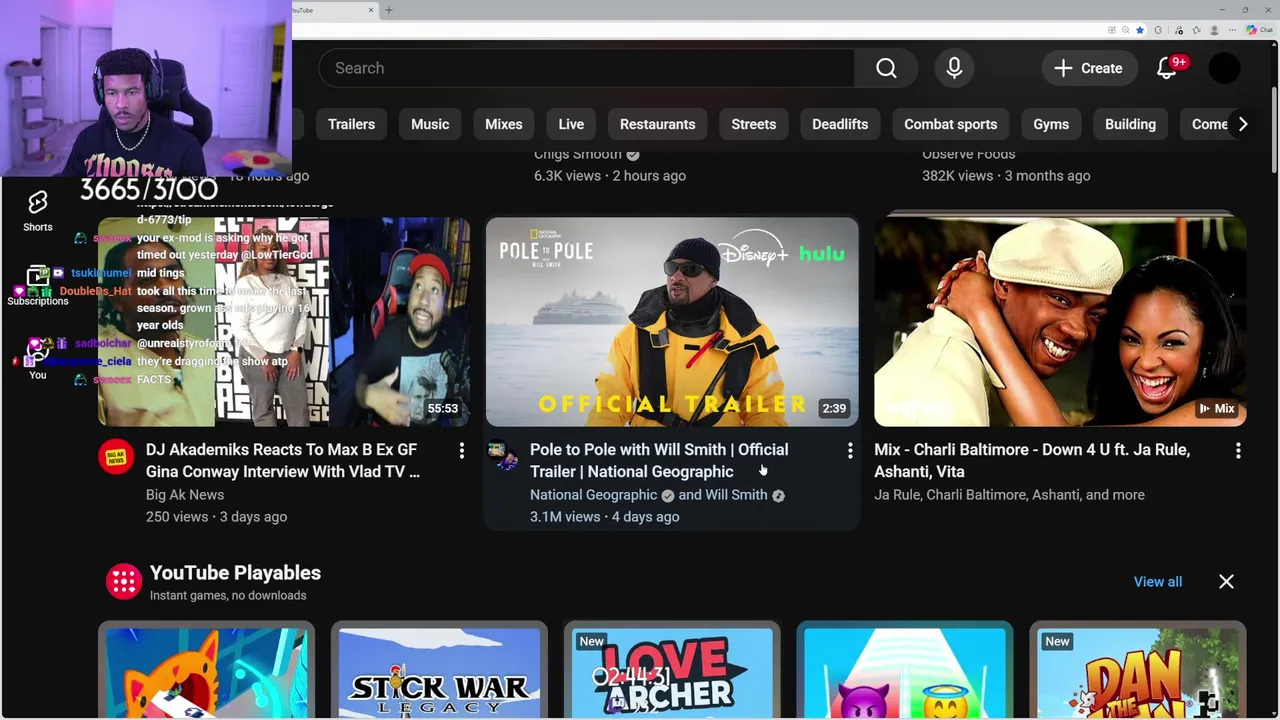The width and height of the screenshot is (1280, 720).
Task: Open the YouTube account avatar menu
Action: click(x=1224, y=68)
